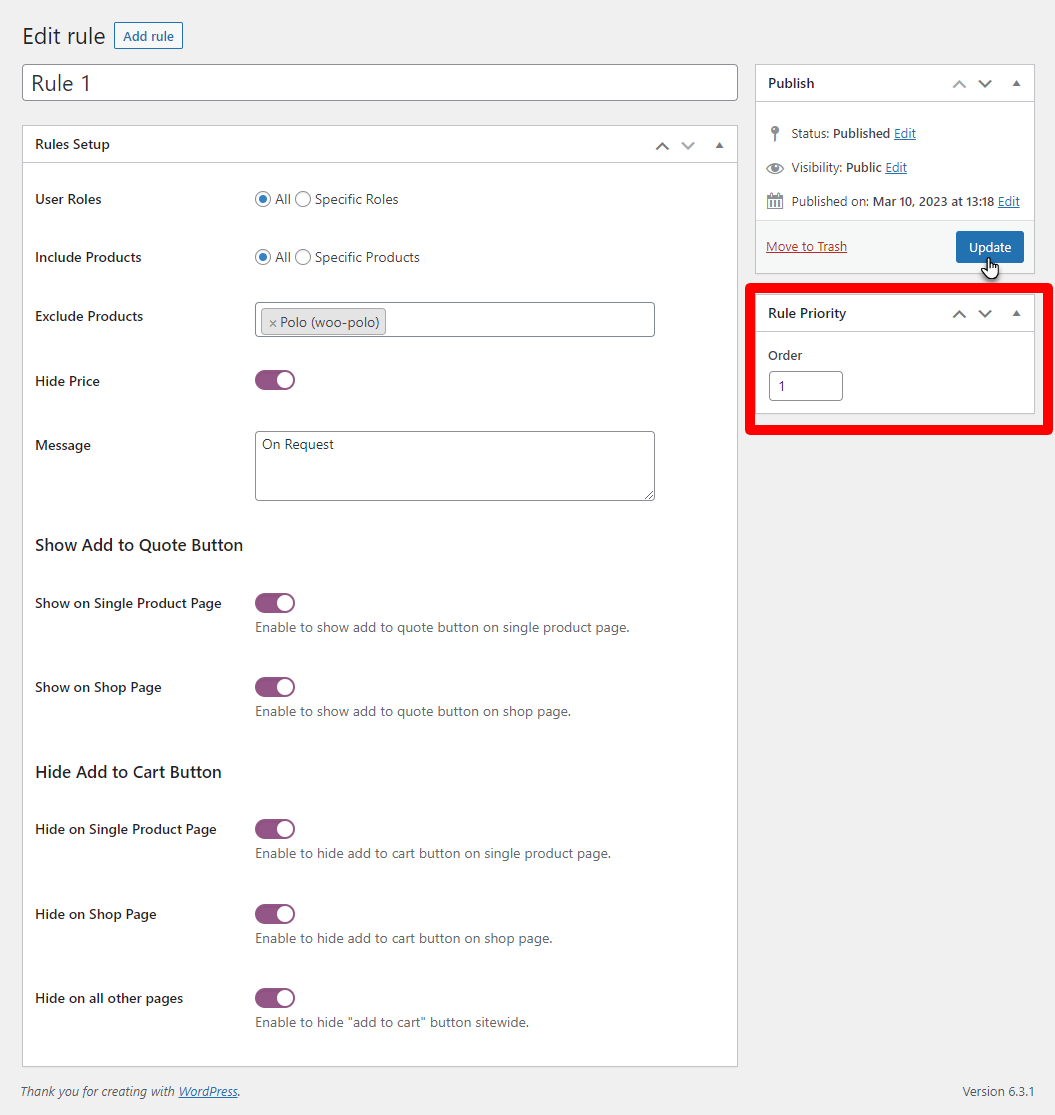
Task: Collapse the Rules Setup panel
Action: (719, 145)
